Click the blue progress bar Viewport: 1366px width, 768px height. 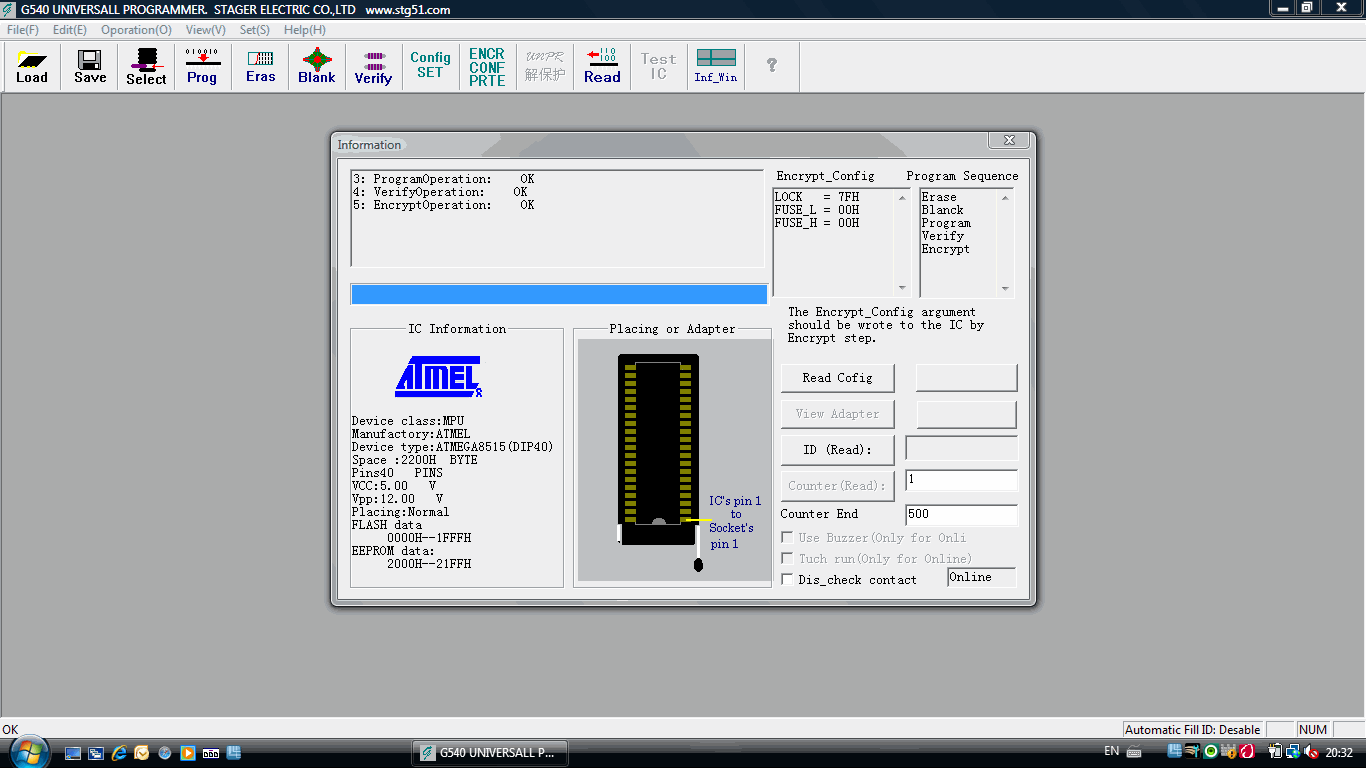click(558, 294)
